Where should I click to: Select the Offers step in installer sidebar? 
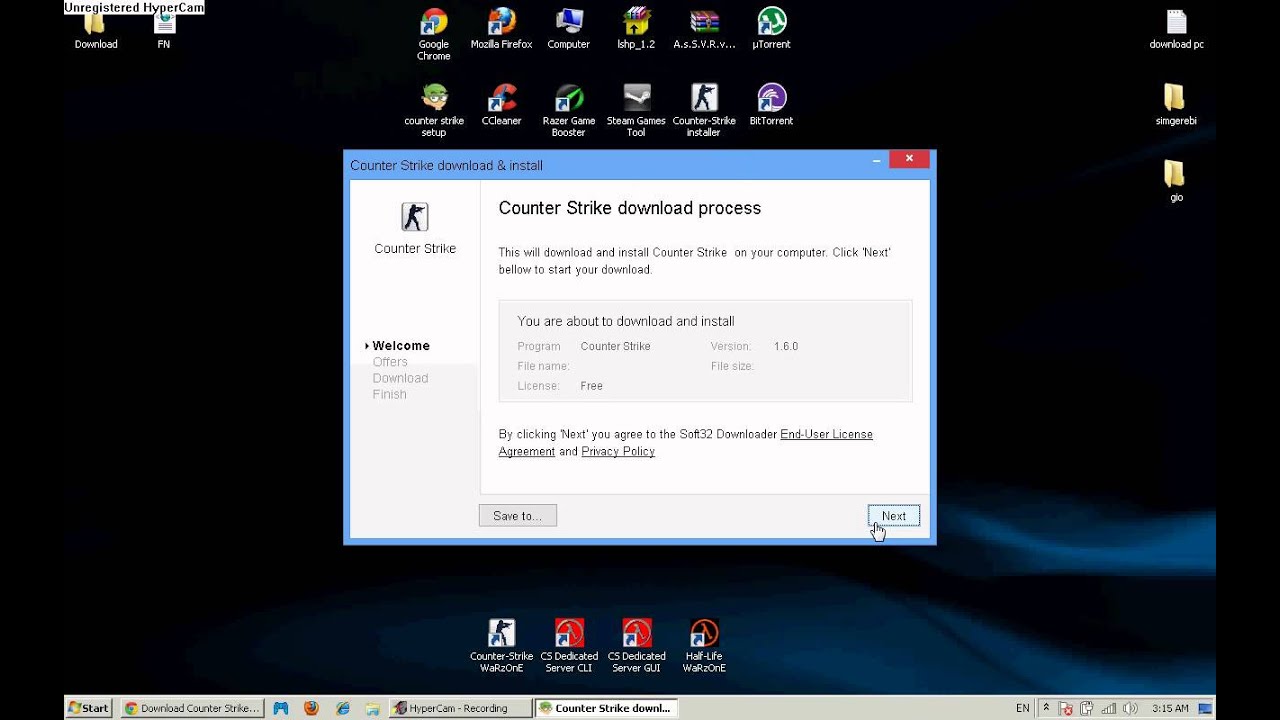click(x=390, y=362)
